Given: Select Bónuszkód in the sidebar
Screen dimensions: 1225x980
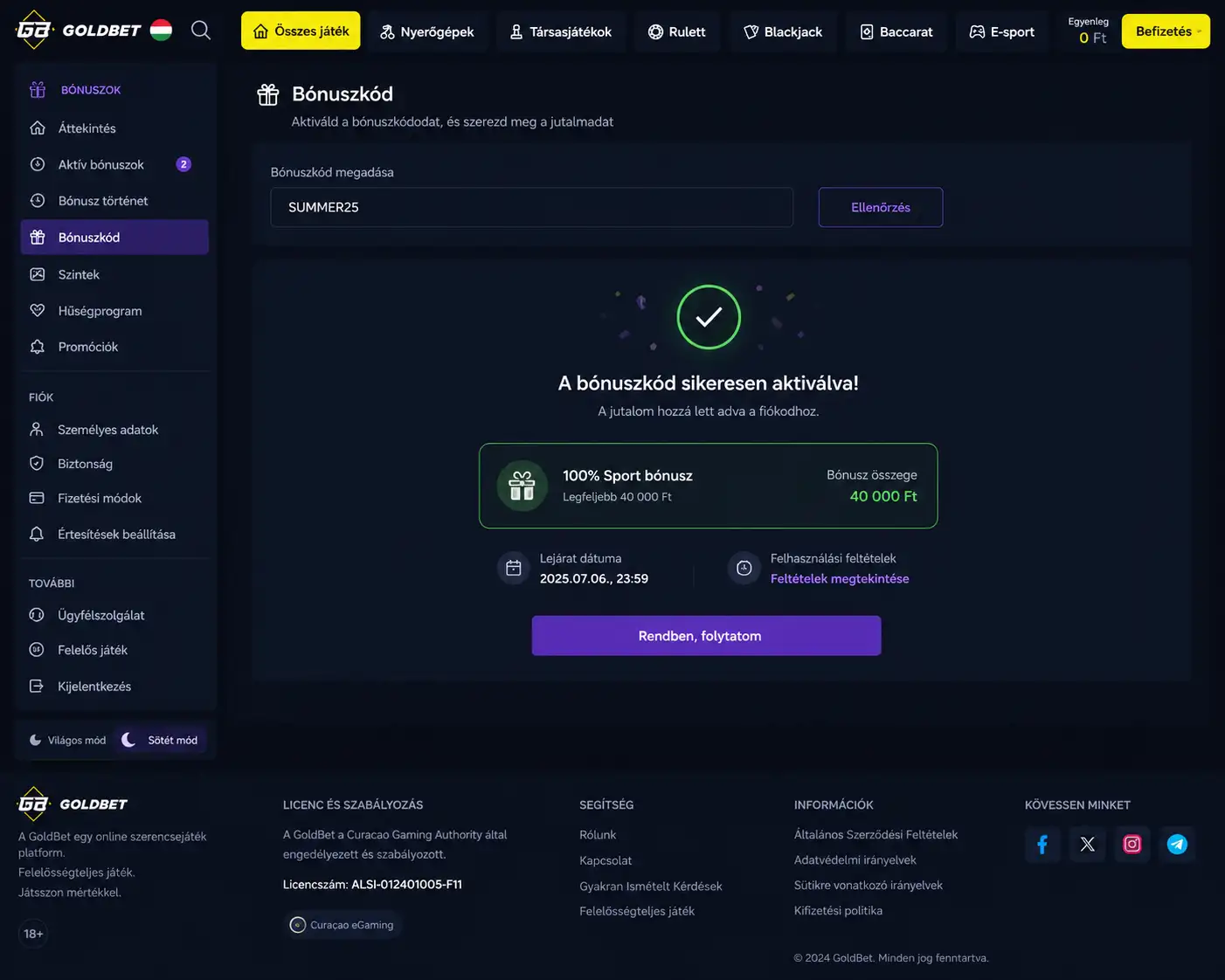Looking at the screenshot, I should point(114,238).
